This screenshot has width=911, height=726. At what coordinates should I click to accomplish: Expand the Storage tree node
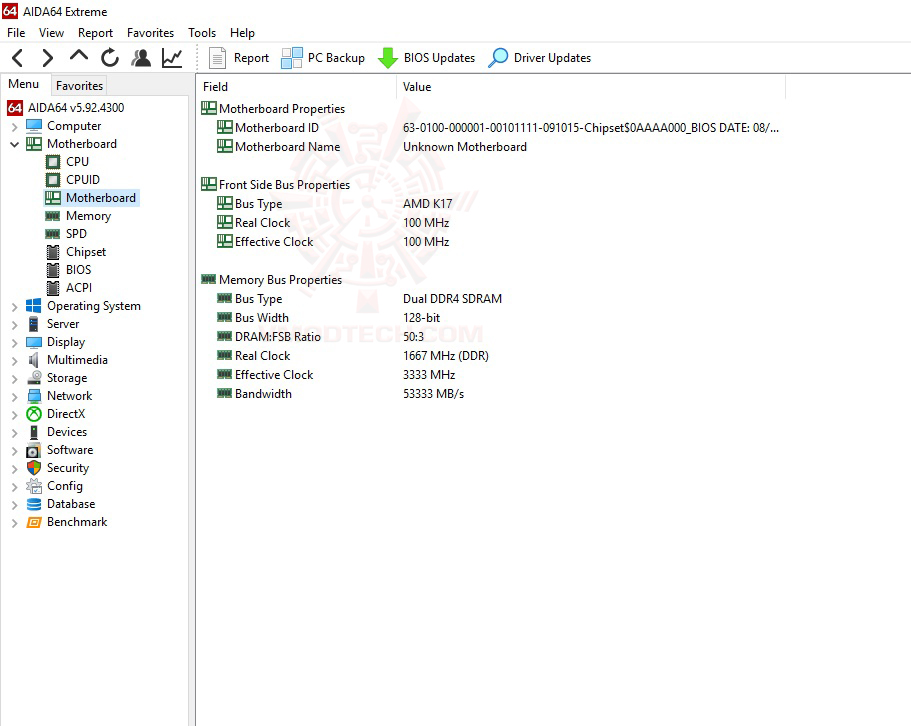coord(15,379)
